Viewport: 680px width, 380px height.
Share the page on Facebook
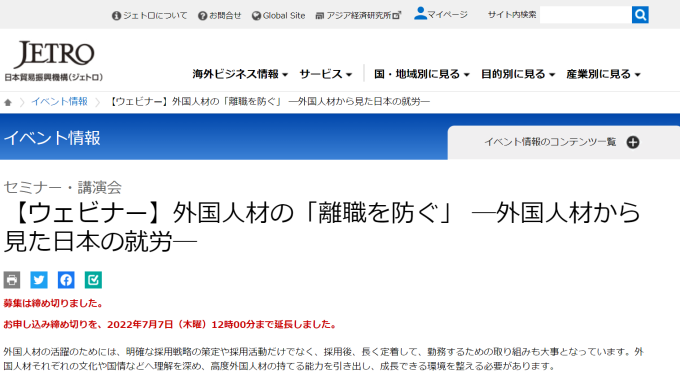point(66,280)
